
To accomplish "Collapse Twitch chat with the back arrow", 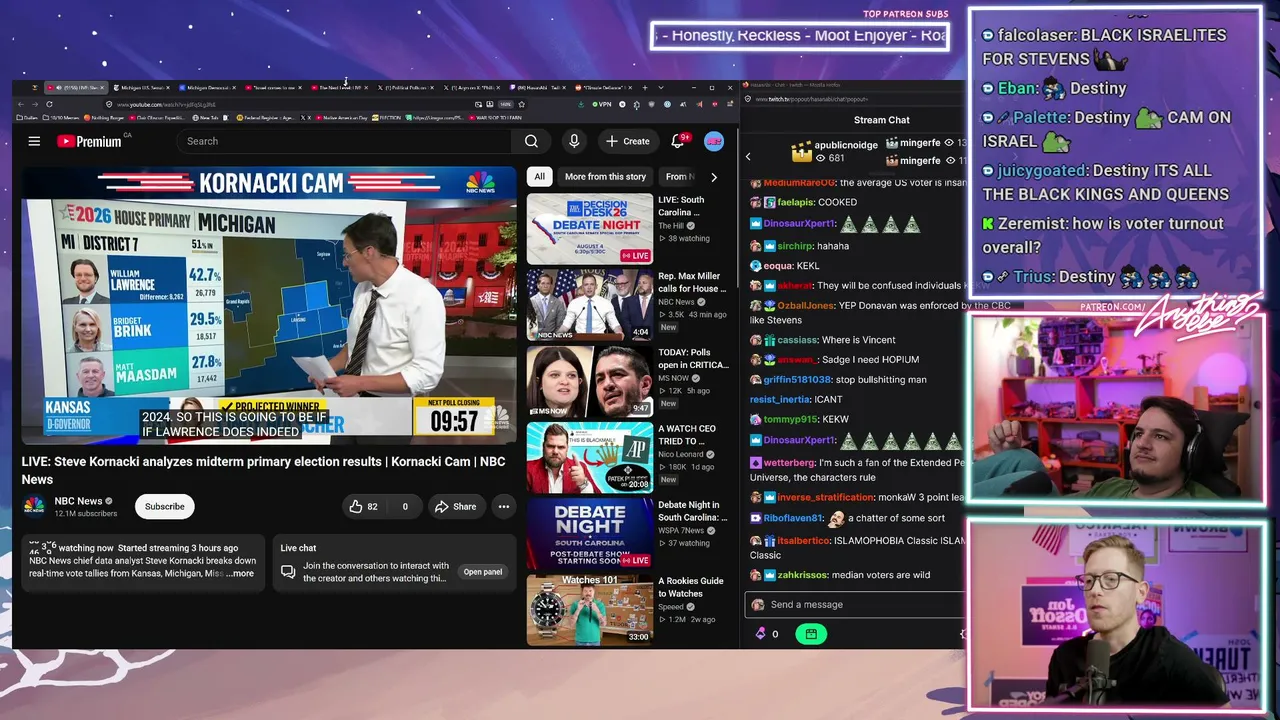I will click(x=748, y=156).
